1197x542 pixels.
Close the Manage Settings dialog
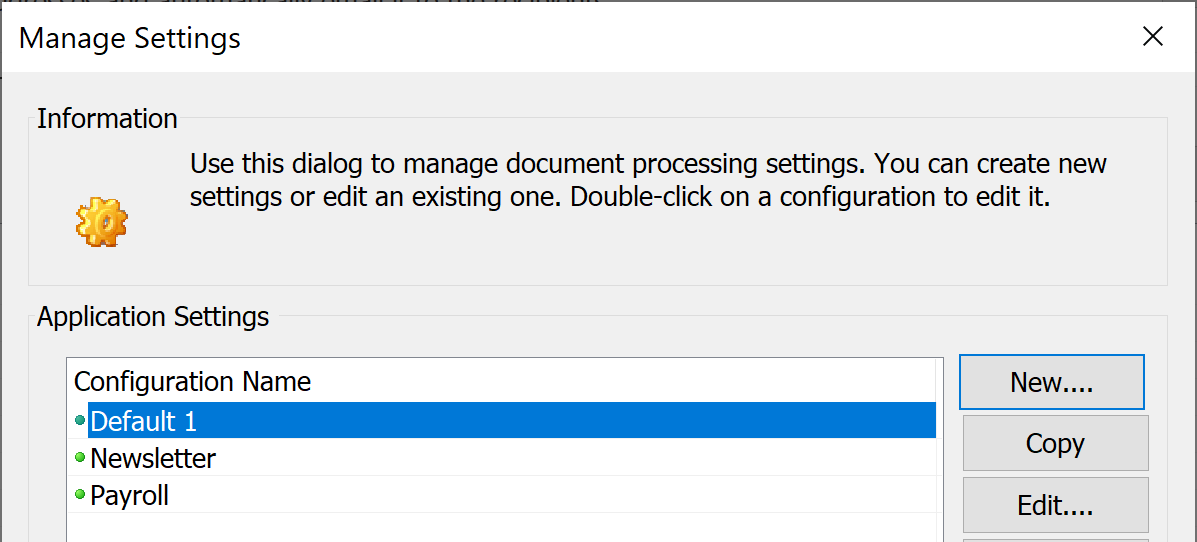[x=1153, y=37]
